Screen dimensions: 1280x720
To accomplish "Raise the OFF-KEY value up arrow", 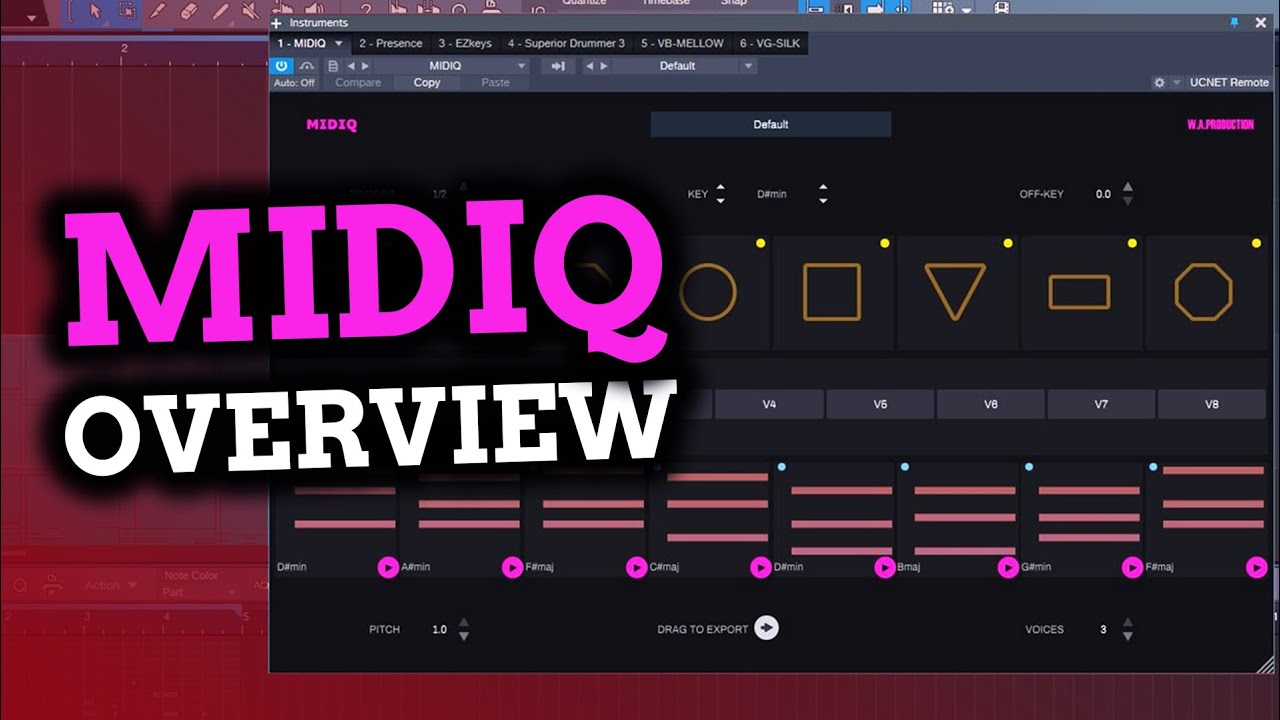I will point(1128,187).
